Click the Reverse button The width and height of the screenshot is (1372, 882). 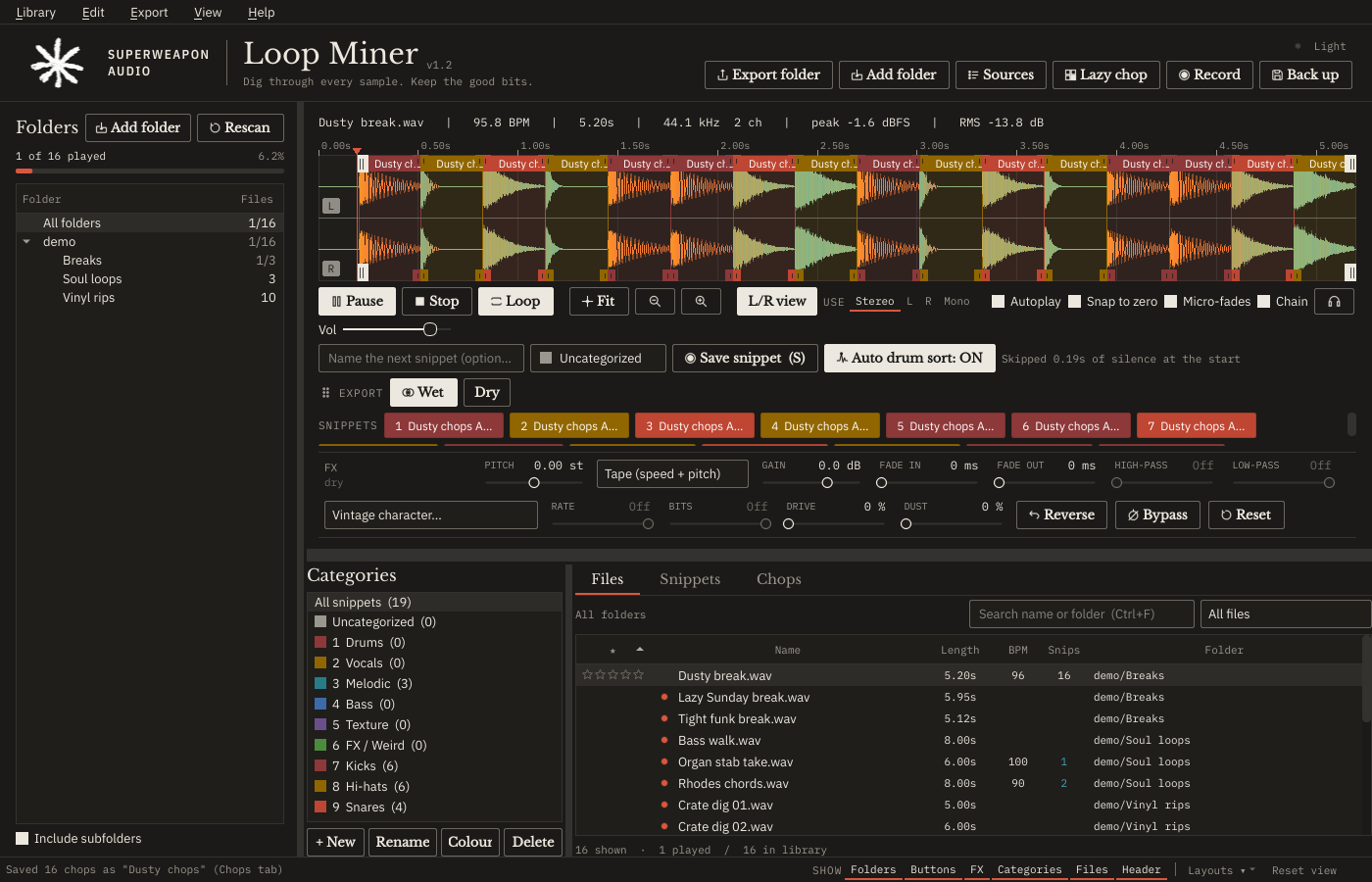tap(1062, 515)
